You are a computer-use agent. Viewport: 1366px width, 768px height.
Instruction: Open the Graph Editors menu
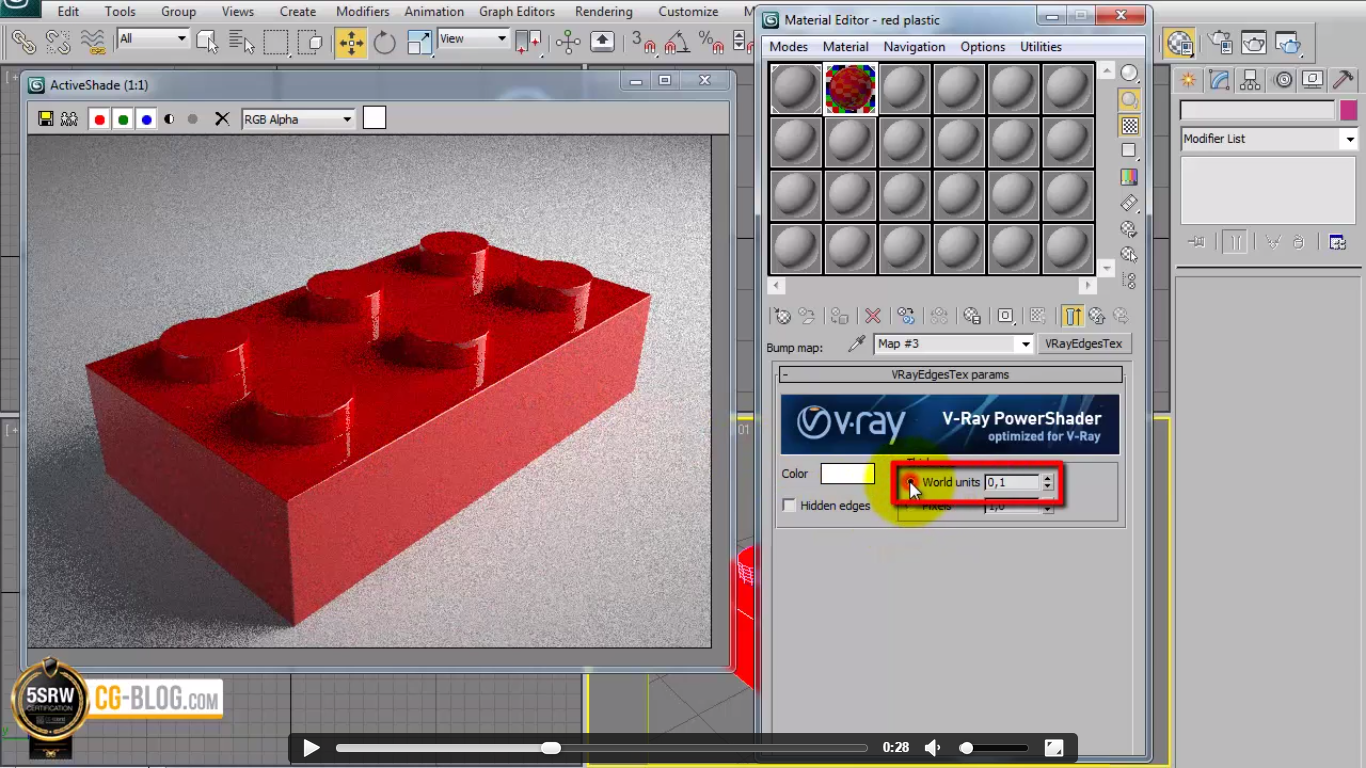[517, 12]
